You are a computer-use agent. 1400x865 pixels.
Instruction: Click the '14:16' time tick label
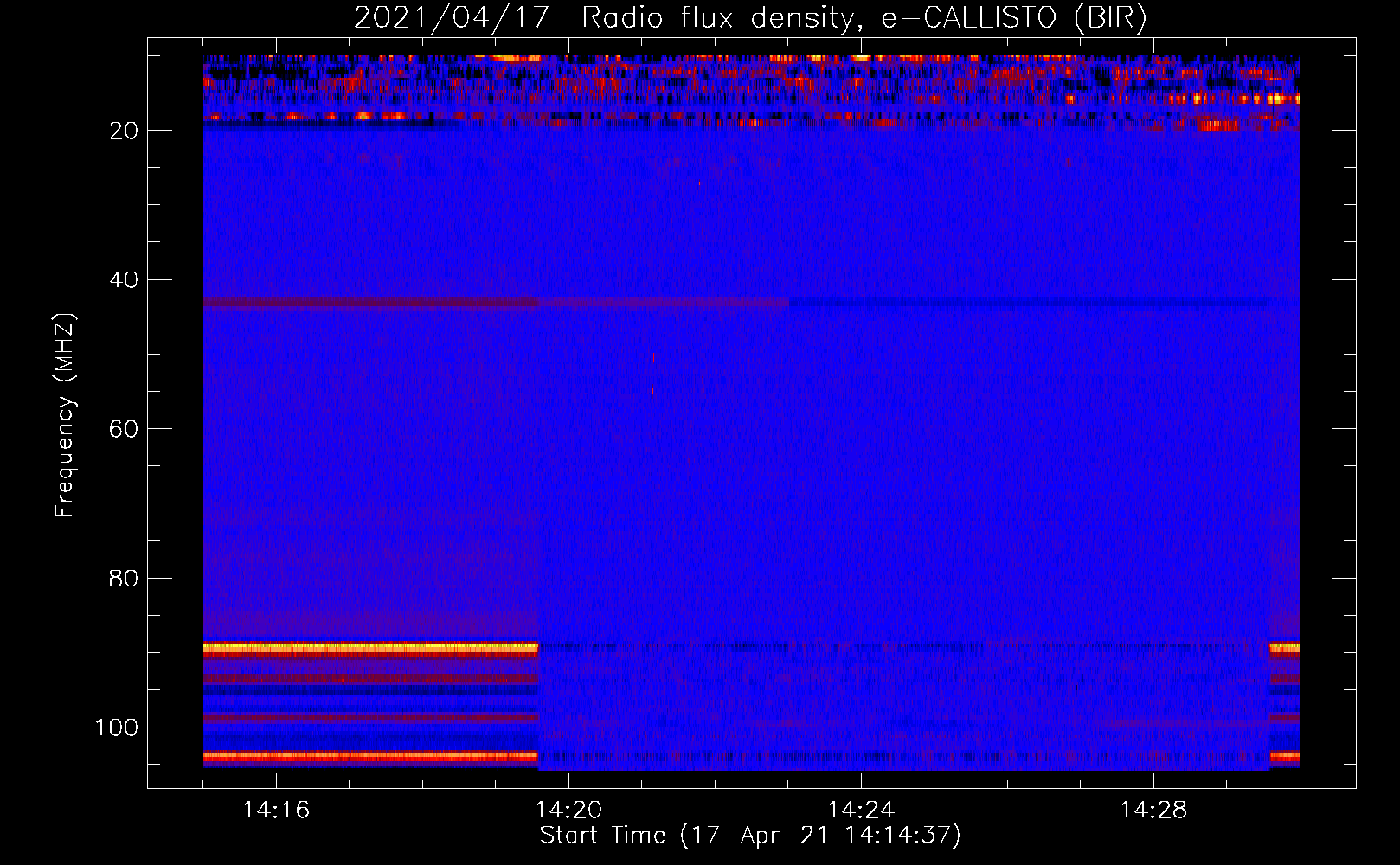tap(276, 811)
